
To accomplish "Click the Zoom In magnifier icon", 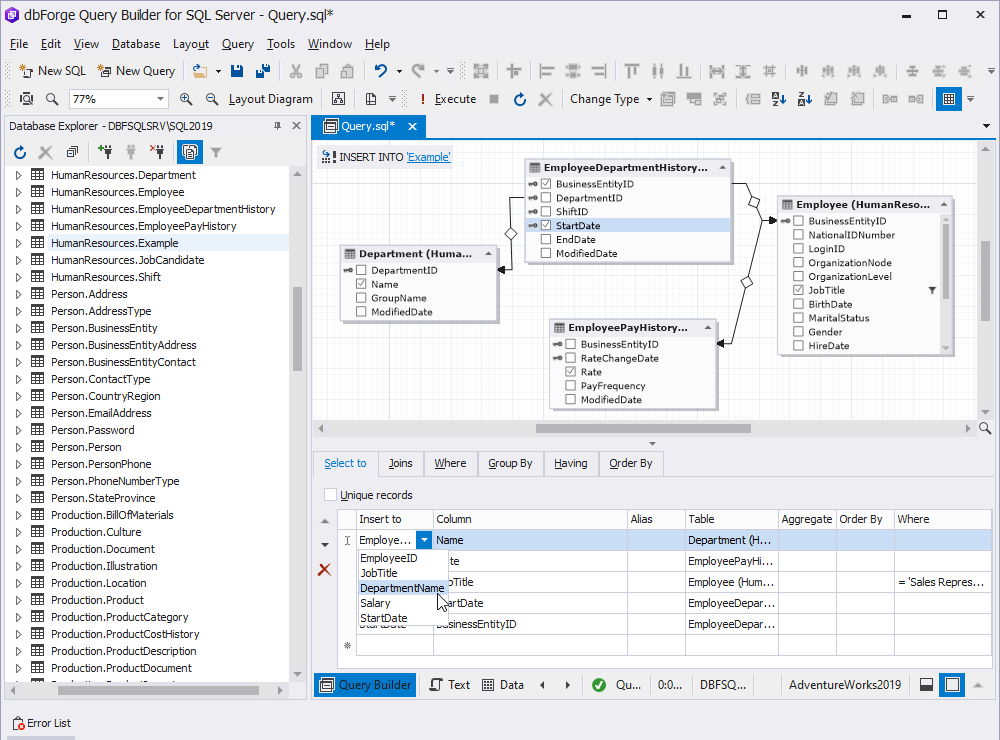I will 186,99.
